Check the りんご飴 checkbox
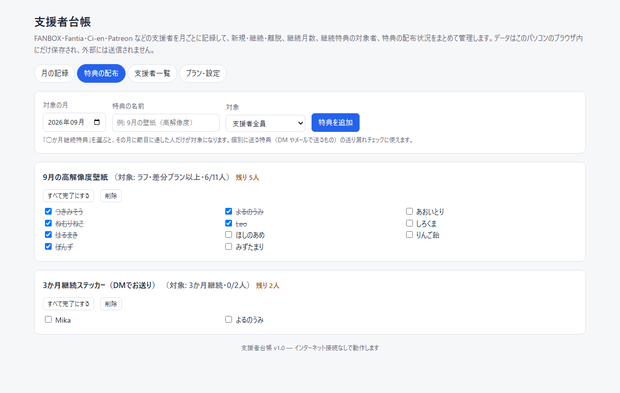This screenshot has height=393, width=620. [409, 235]
